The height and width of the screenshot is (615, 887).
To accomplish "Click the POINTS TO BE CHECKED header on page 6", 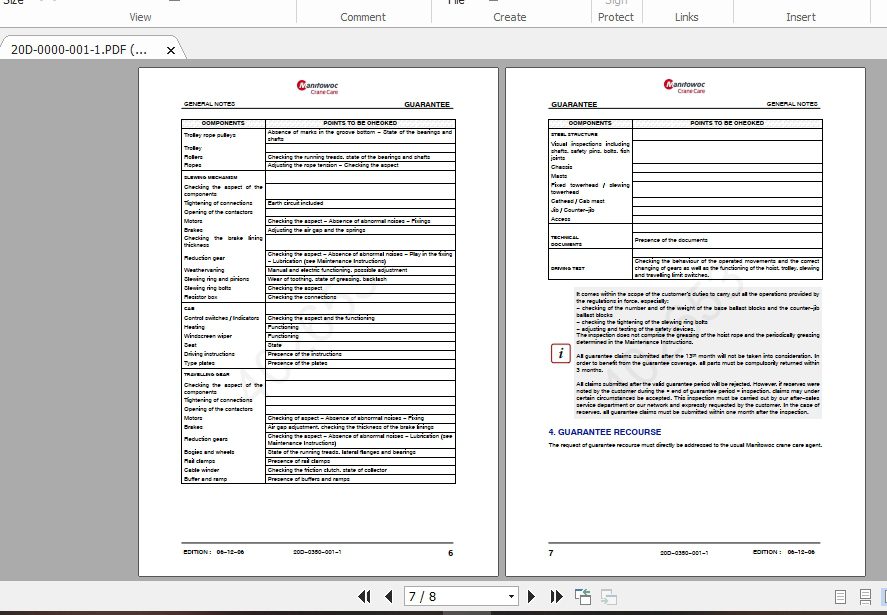I will 360,123.
